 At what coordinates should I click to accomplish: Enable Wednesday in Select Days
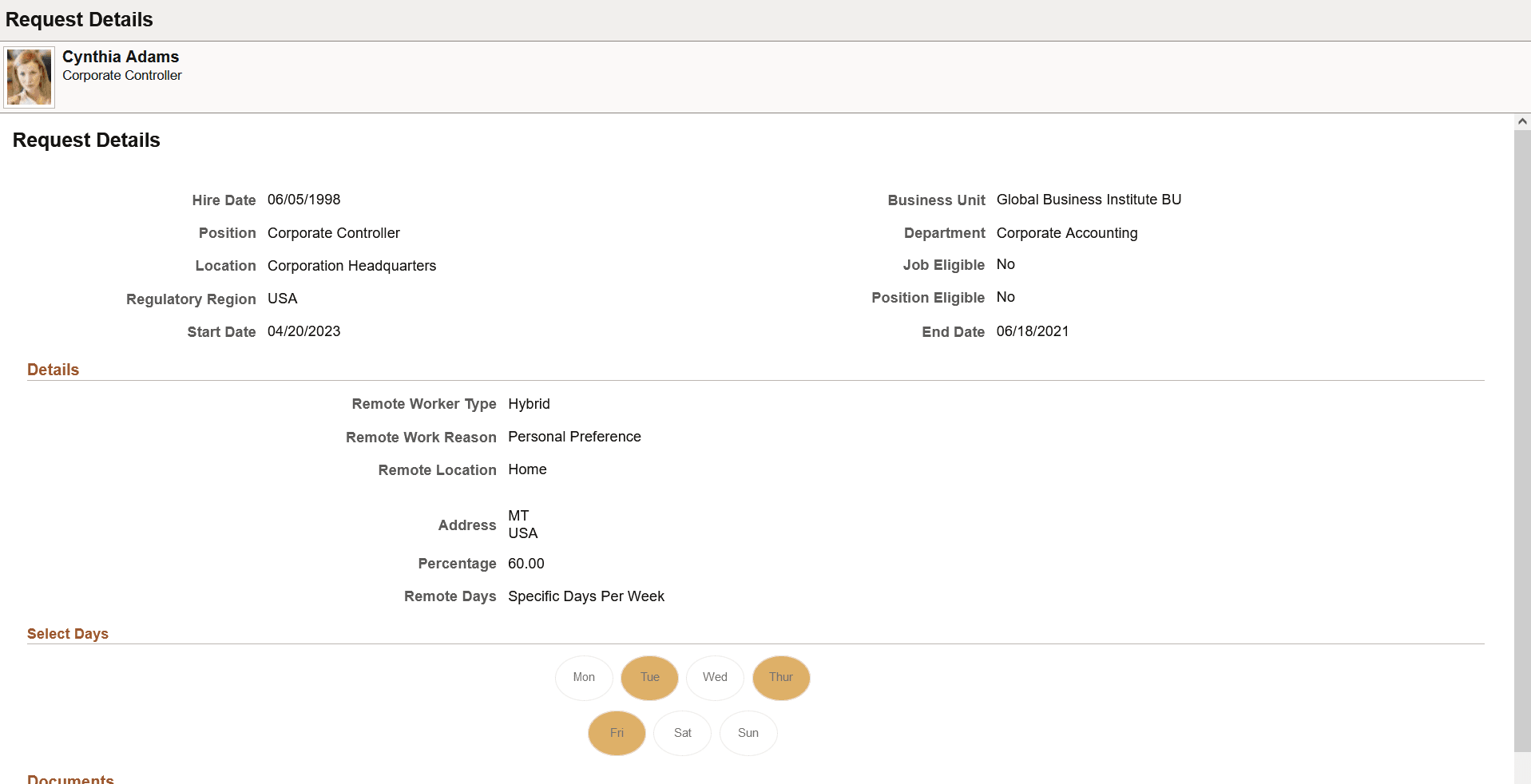pyautogui.click(x=714, y=678)
